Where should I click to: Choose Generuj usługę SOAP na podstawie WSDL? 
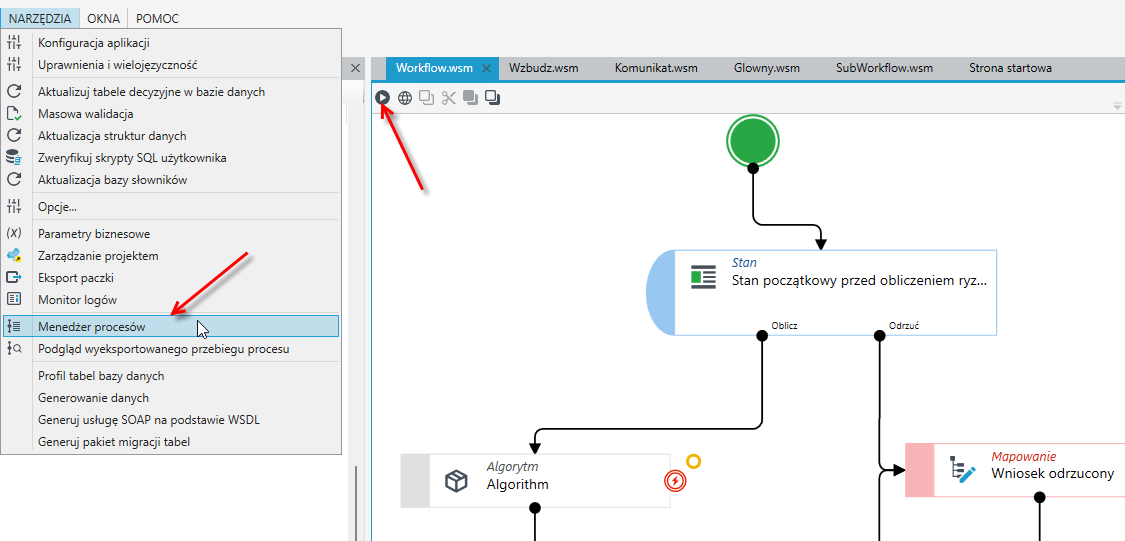click(171, 420)
